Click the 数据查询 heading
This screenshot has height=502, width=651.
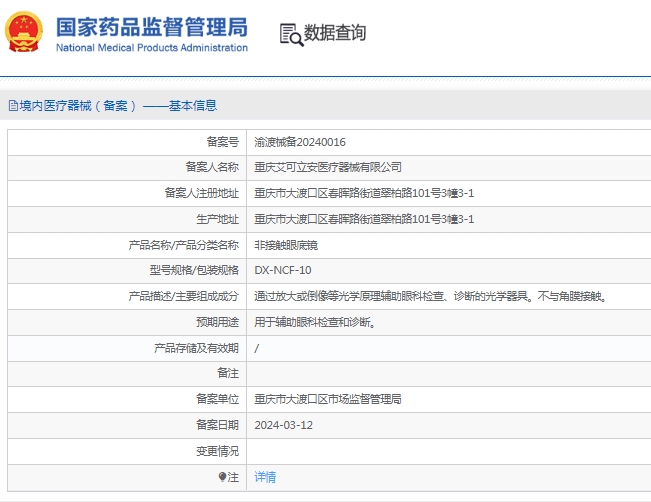[x=335, y=33]
